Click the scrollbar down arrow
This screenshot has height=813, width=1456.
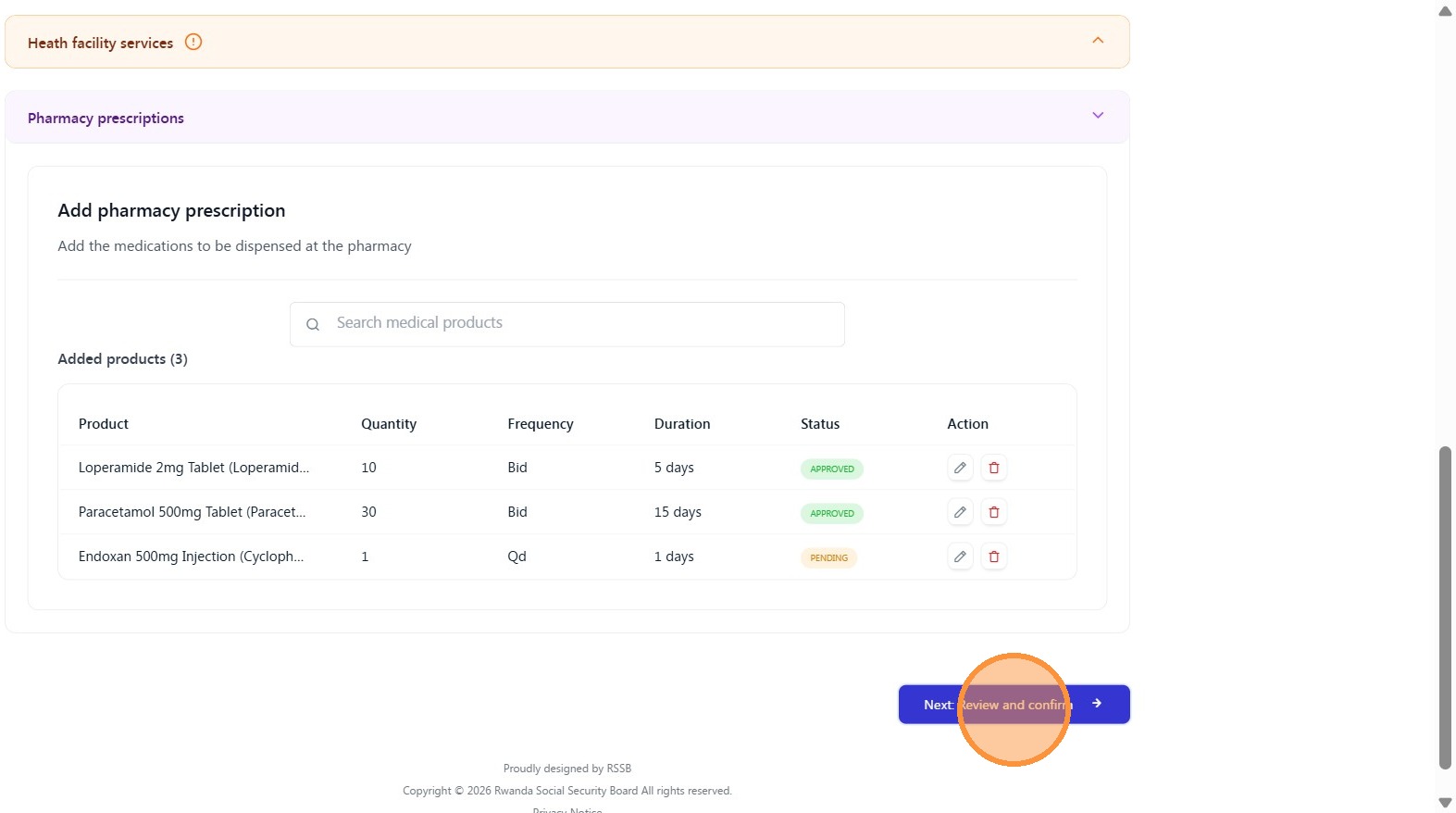[x=1445, y=803]
